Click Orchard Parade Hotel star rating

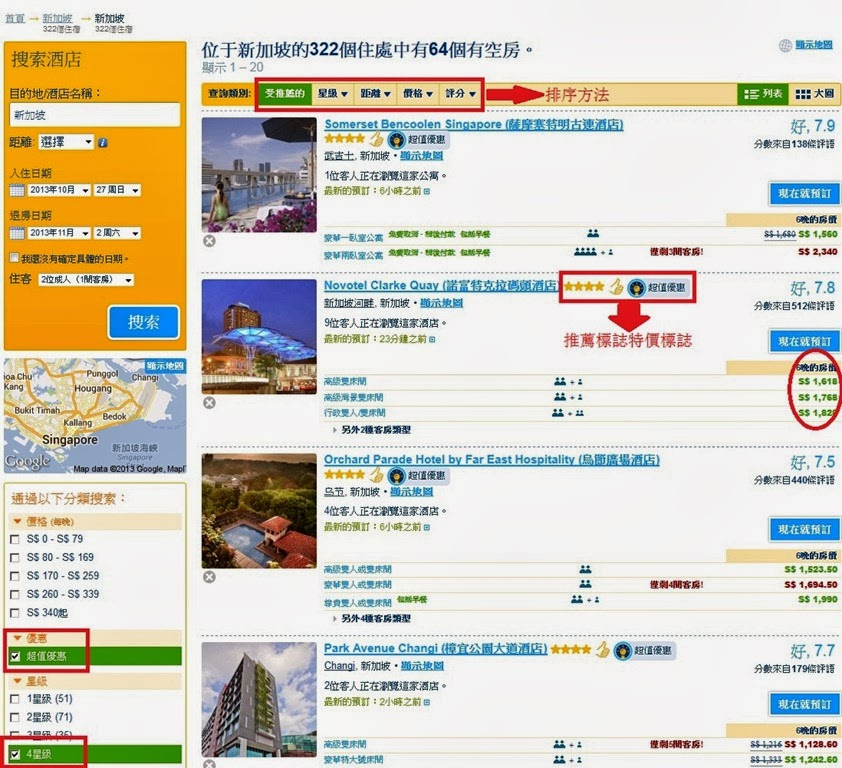(345, 474)
